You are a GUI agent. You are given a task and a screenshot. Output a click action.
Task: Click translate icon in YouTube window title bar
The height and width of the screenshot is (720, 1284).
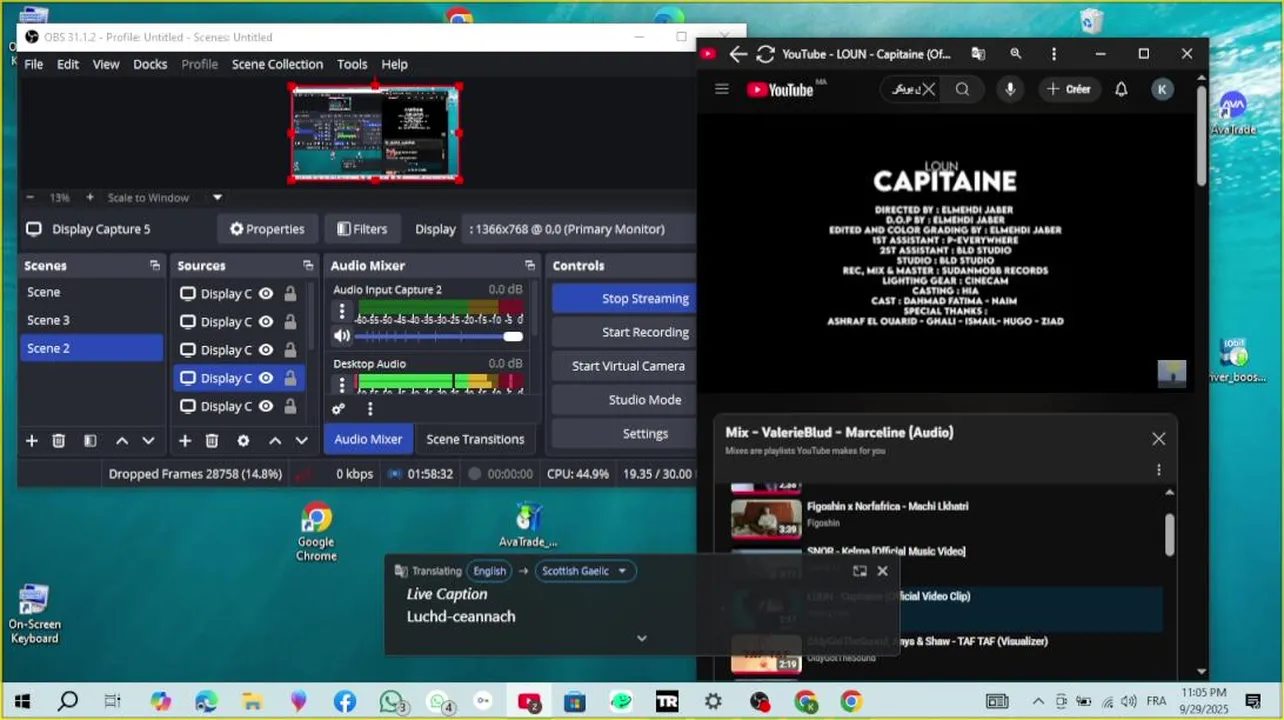click(x=978, y=54)
